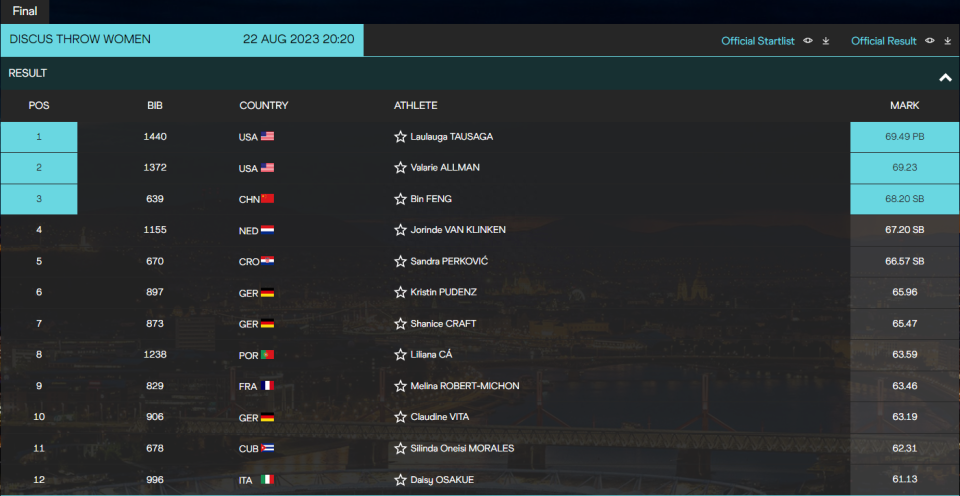Mark Melina Robert-Michon with the star icon
This screenshot has height=496, width=960.
[400, 386]
